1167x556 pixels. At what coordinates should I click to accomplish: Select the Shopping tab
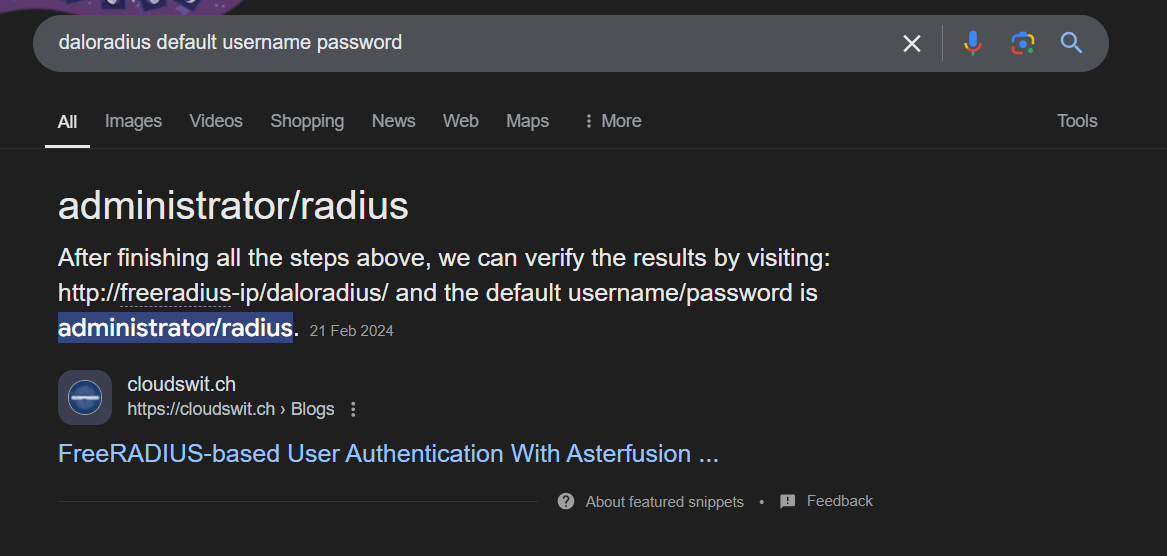[x=307, y=121]
